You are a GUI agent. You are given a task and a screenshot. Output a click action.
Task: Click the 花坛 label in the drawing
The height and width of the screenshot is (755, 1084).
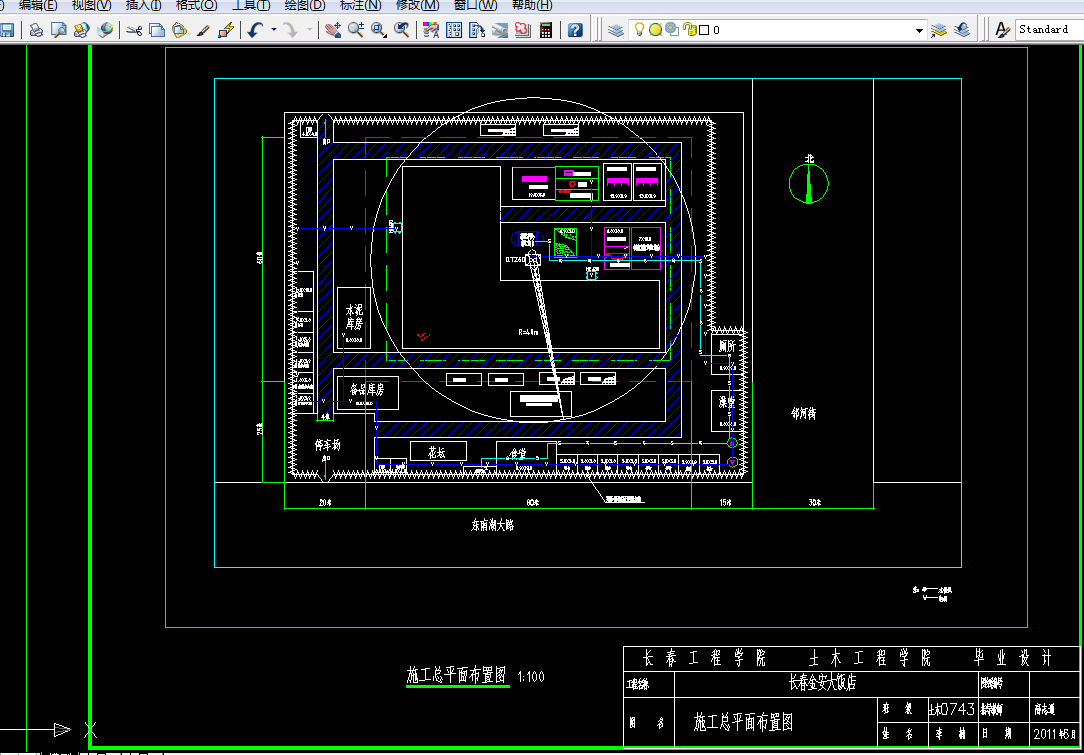[438, 452]
